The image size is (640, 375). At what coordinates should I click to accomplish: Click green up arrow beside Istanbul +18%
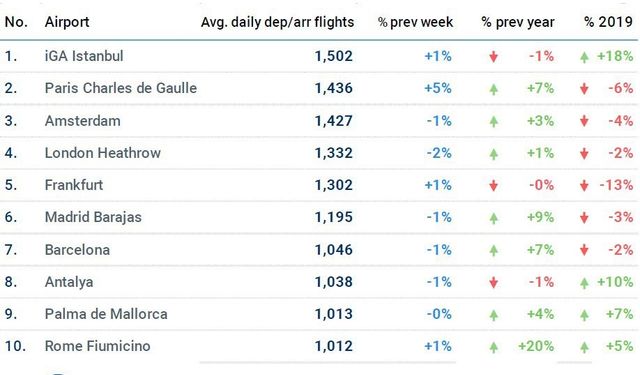[584, 57]
